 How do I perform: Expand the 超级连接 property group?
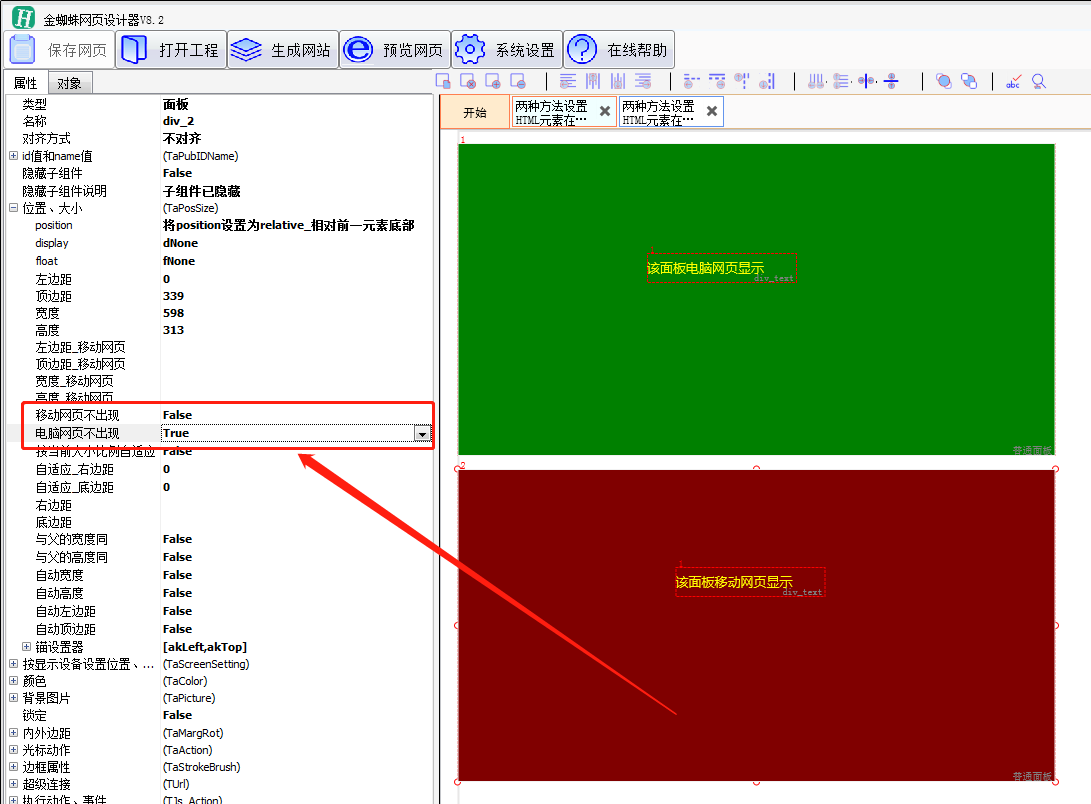coord(13,783)
